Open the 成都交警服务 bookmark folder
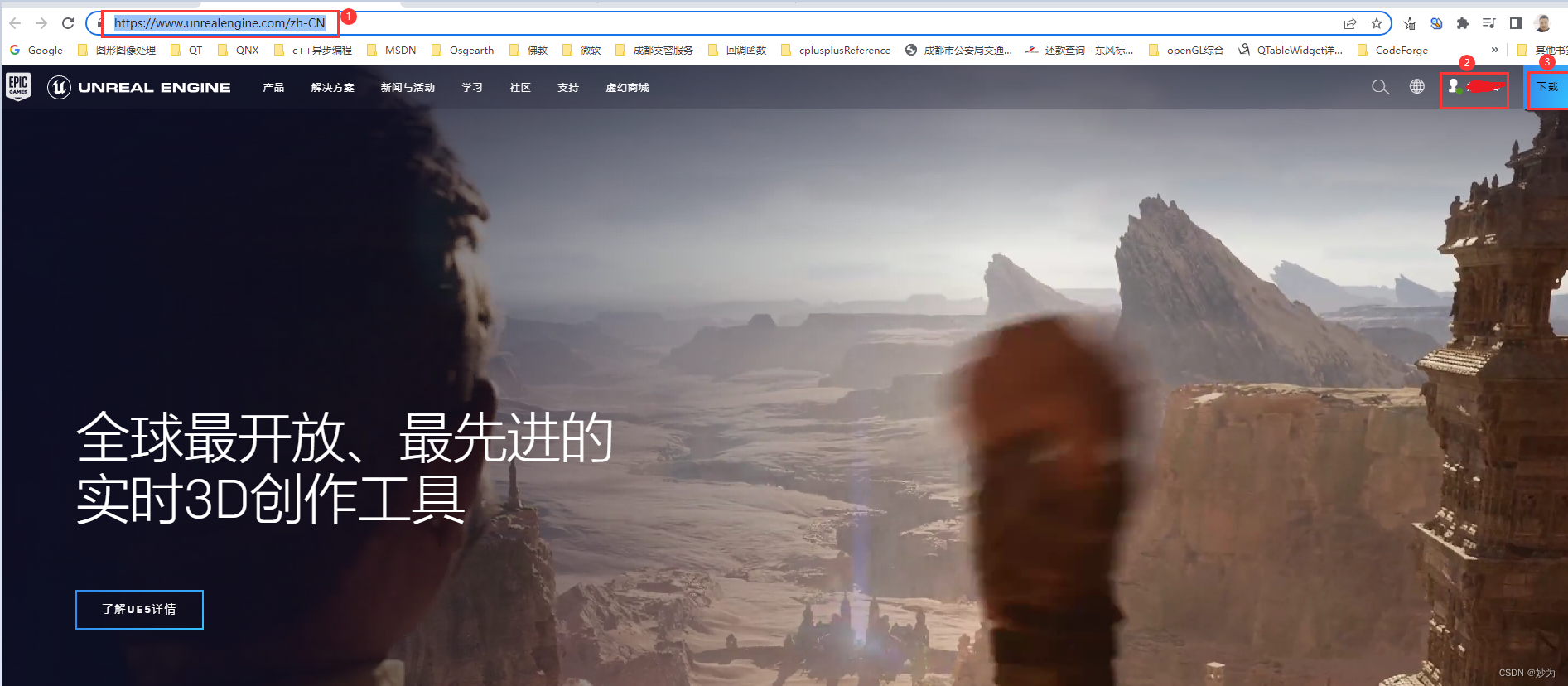 654,50
